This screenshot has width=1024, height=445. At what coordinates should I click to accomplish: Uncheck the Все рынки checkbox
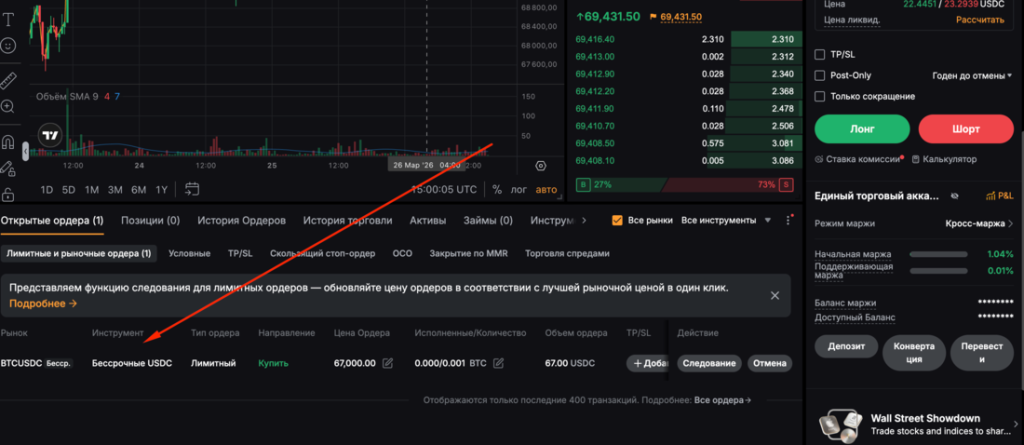[617, 220]
